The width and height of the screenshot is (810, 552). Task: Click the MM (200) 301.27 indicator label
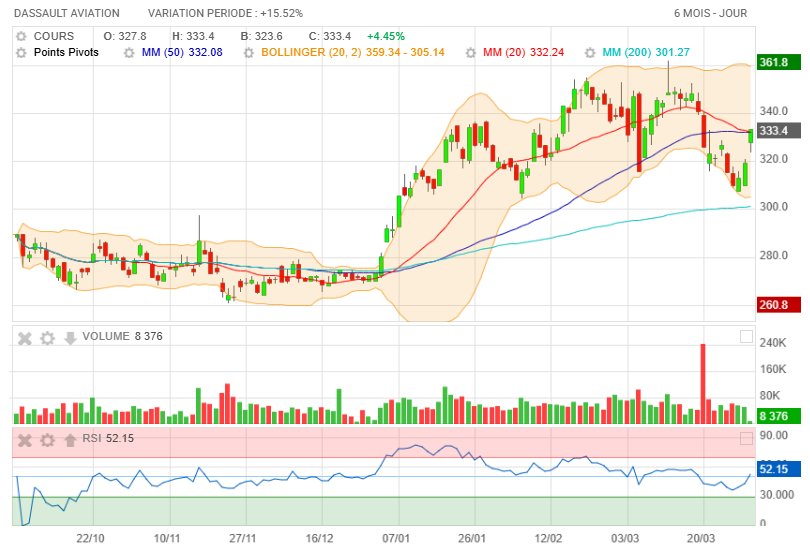tap(646, 52)
